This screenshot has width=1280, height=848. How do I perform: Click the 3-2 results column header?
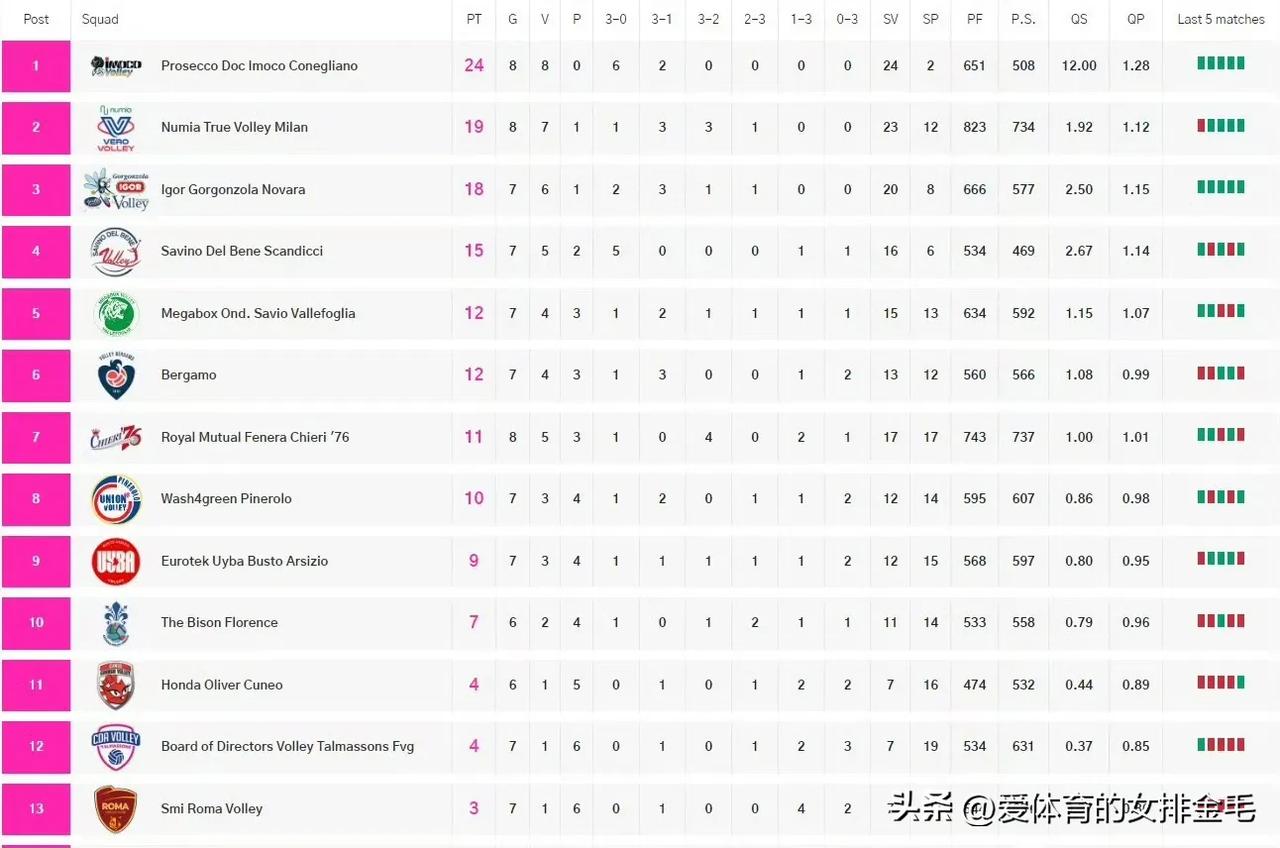pyautogui.click(x=708, y=19)
